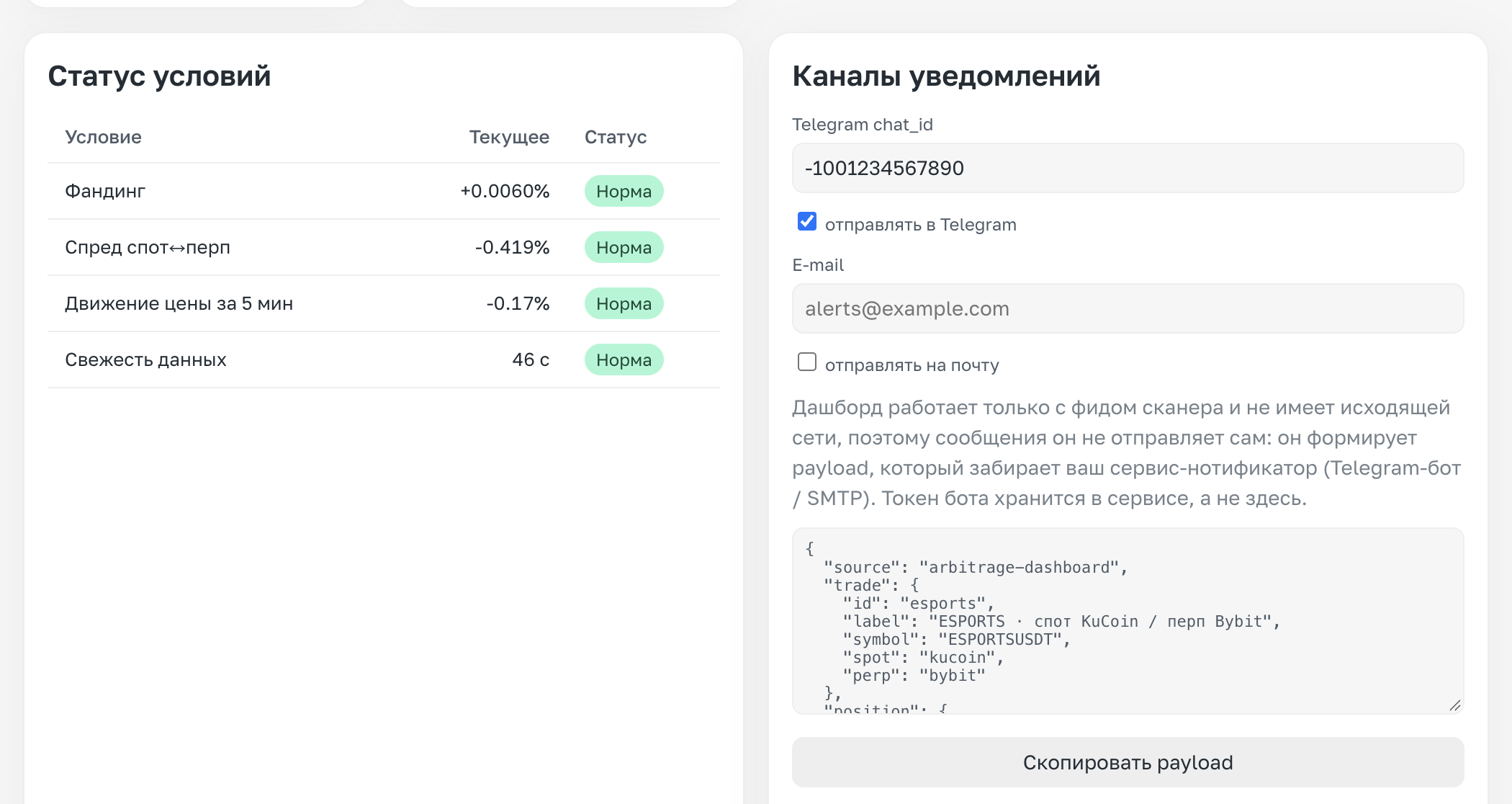Uncheck the "отправлять в Telegram" checkbox
Image resolution: width=1512 pixels, height=804 pixels.
point(807,221)
